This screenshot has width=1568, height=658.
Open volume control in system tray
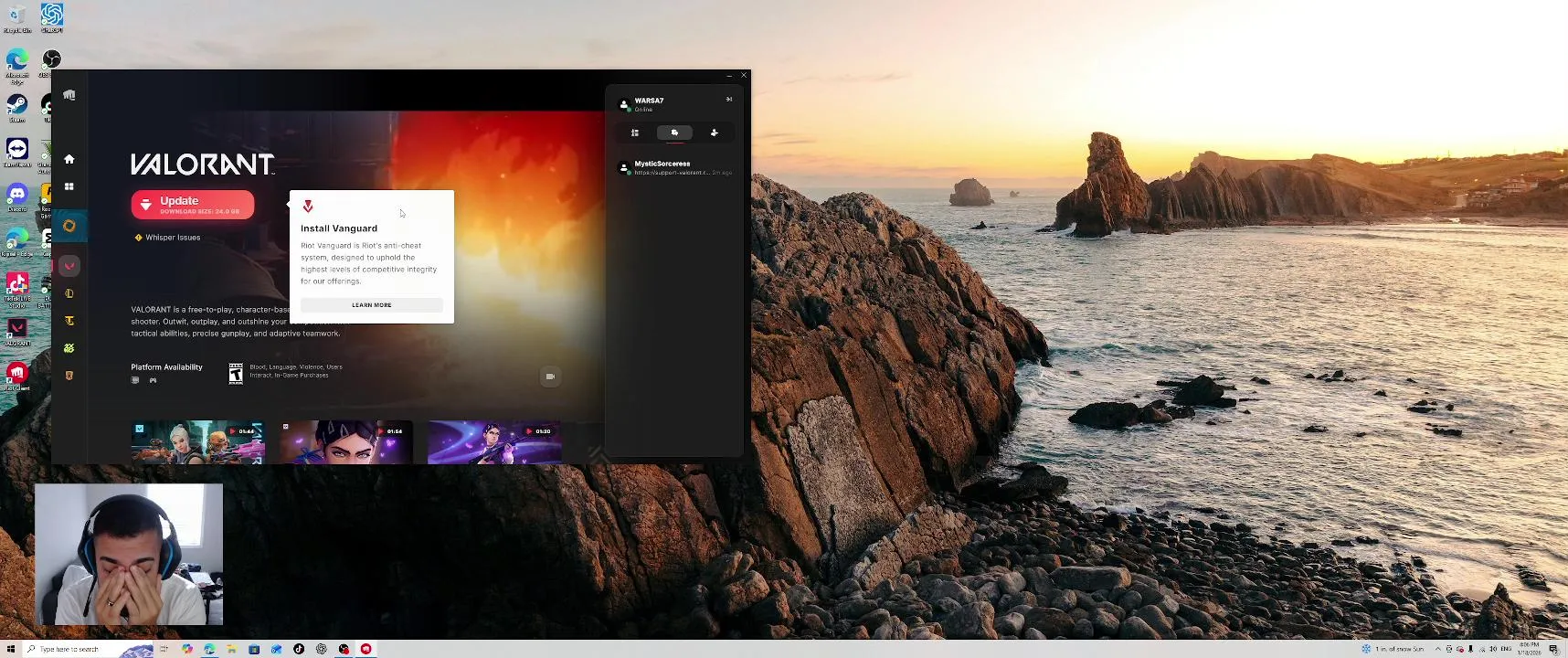[1493, 649]
